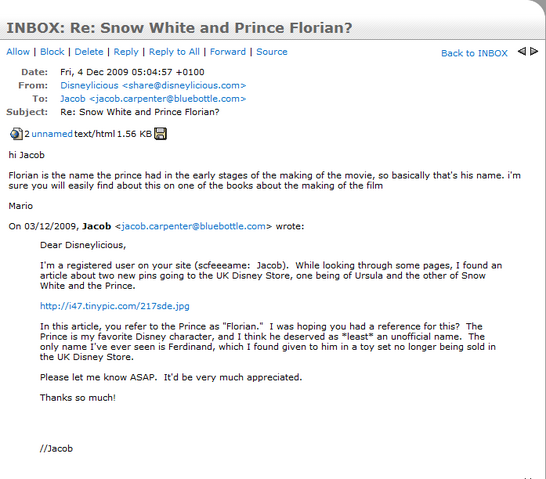
Task: Open the unnamed attachment link
Action: pyautogui.click(x=52, y=134)
